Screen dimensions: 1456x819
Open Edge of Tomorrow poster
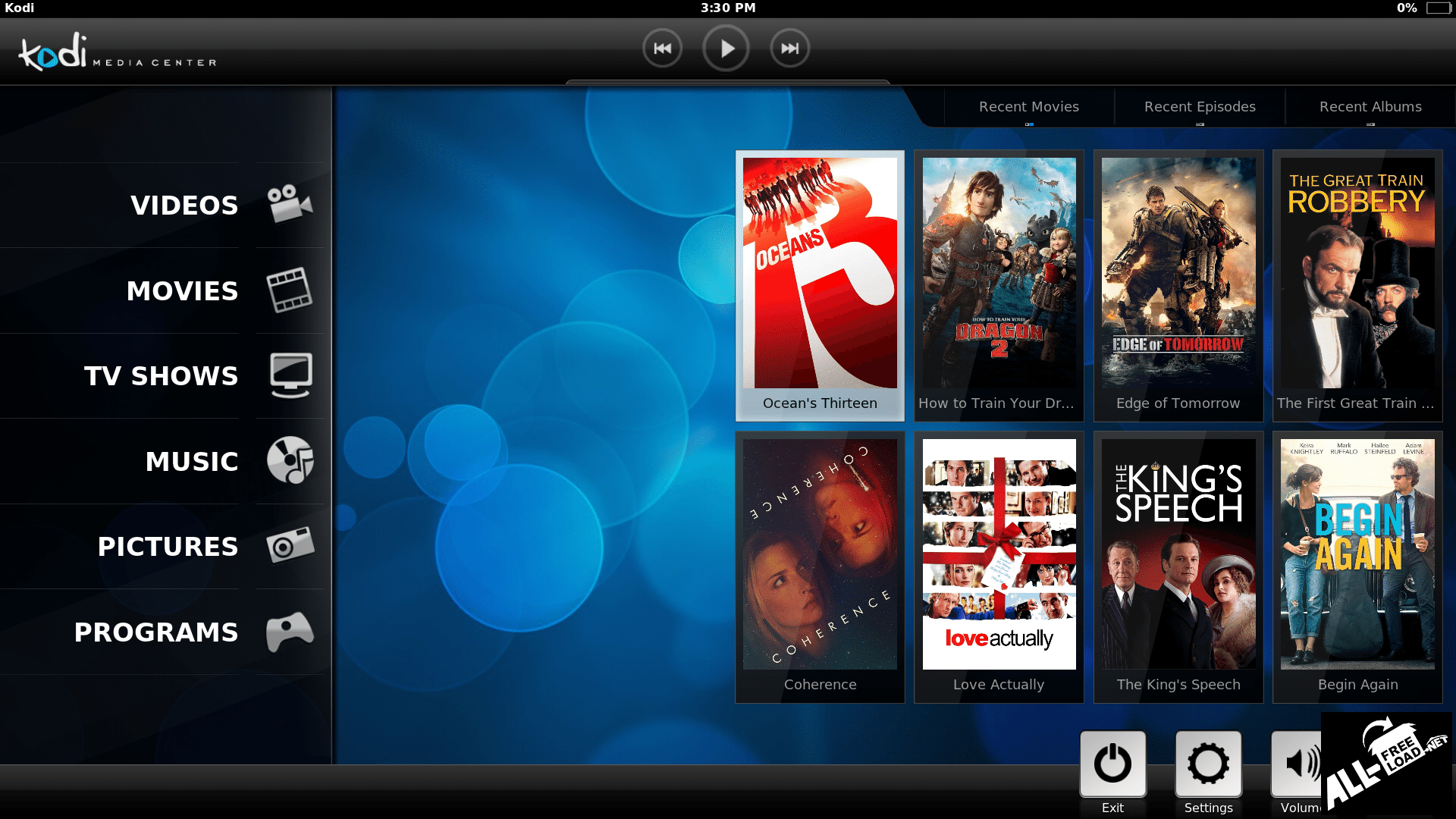coord(1178,274)
